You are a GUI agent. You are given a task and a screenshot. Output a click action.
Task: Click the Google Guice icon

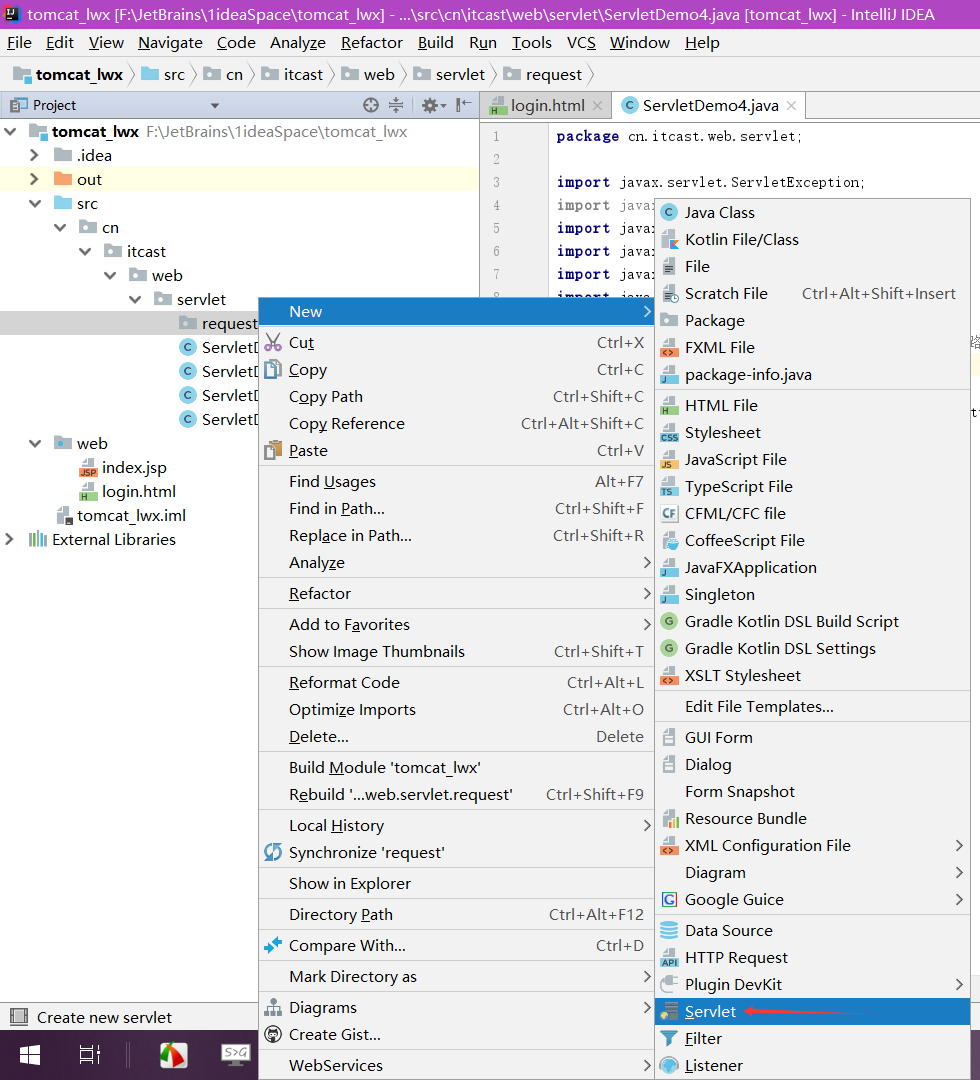[669, 900]
